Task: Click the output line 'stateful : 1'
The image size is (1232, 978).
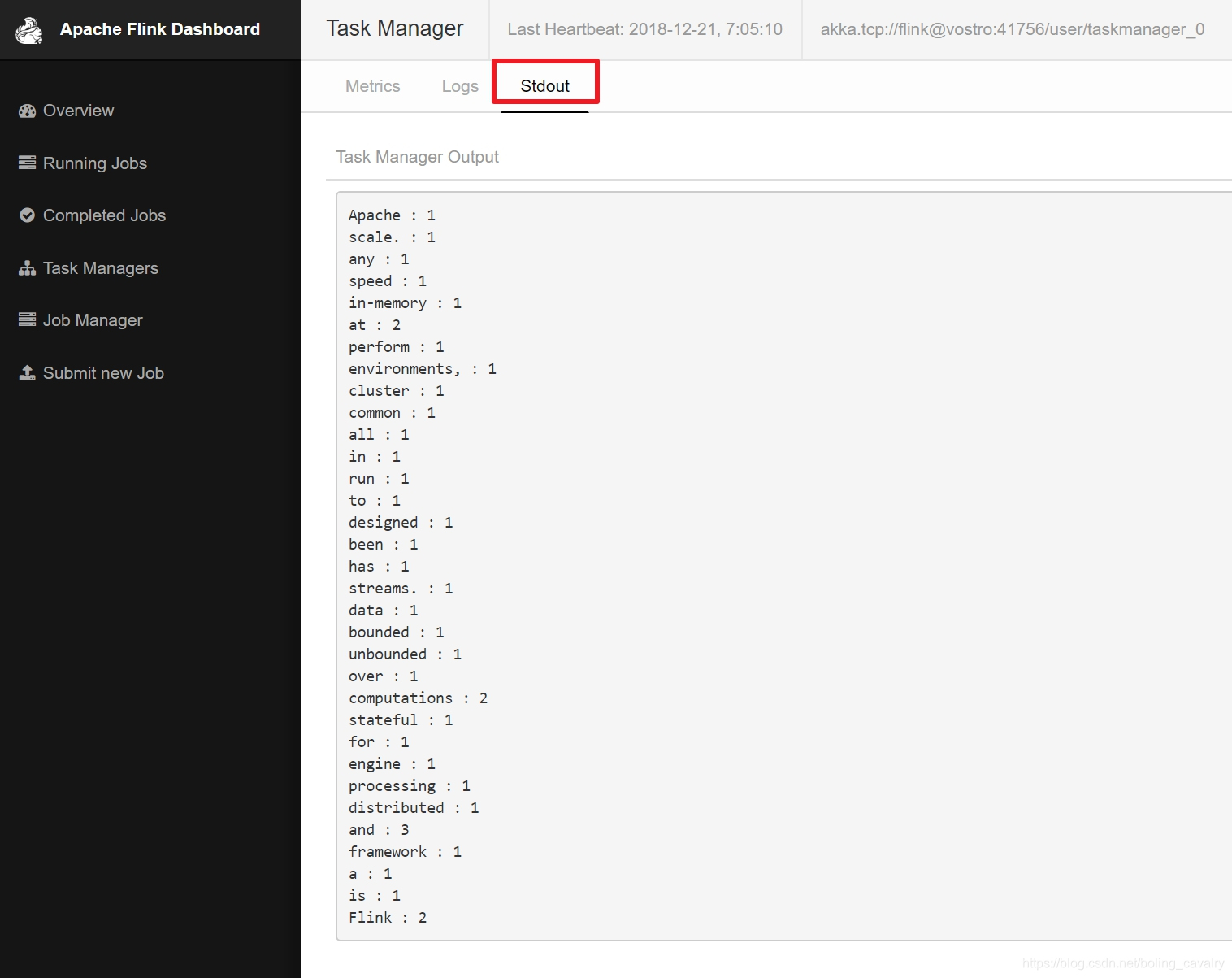Action: point(401,720)
